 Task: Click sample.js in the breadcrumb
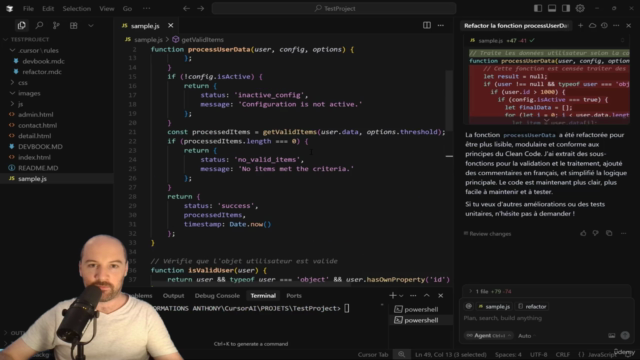(148, 40)
